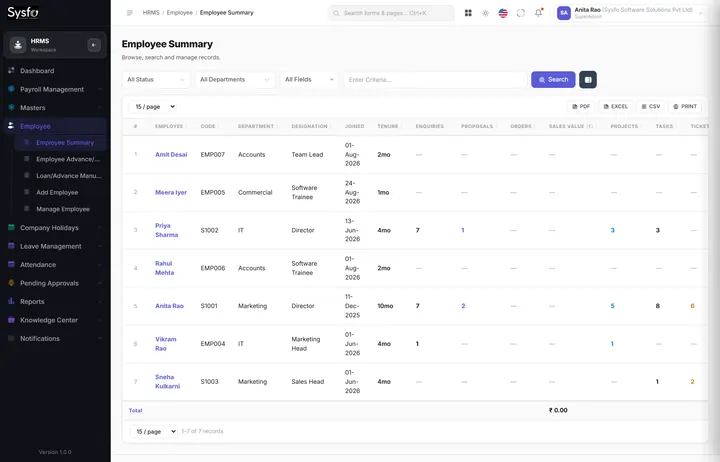Viewport: 720px width, 462px height.
Task: Expand Leave Management menu
Action: [x=55, y=246]
